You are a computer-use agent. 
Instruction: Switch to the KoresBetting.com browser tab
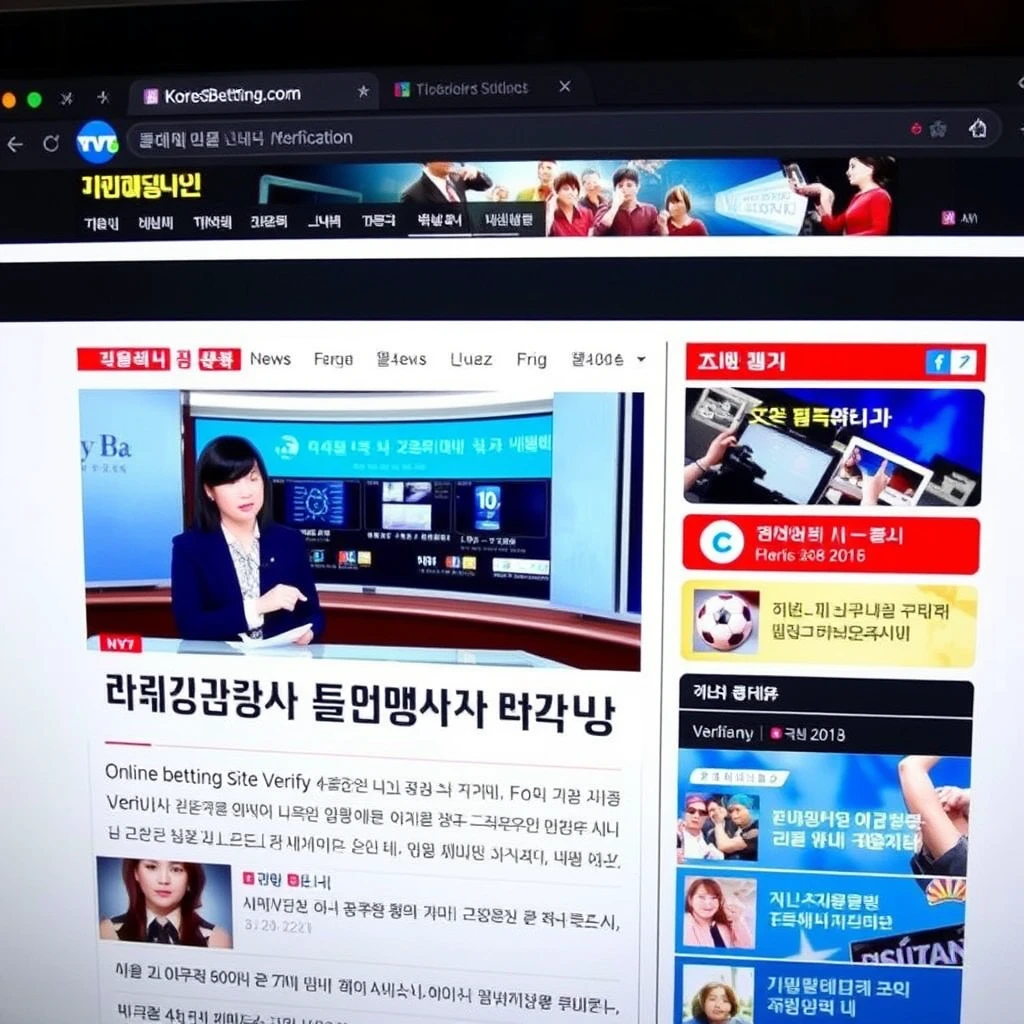point(230,95)
